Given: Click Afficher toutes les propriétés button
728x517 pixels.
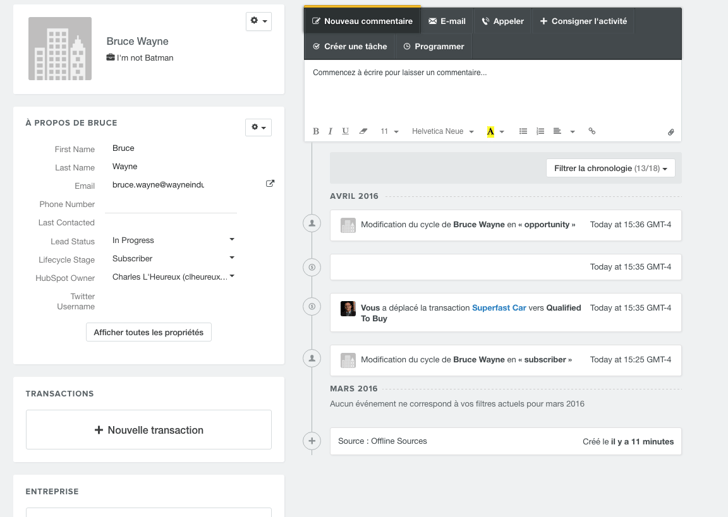Looking at the screenshot, I should 149,332.
